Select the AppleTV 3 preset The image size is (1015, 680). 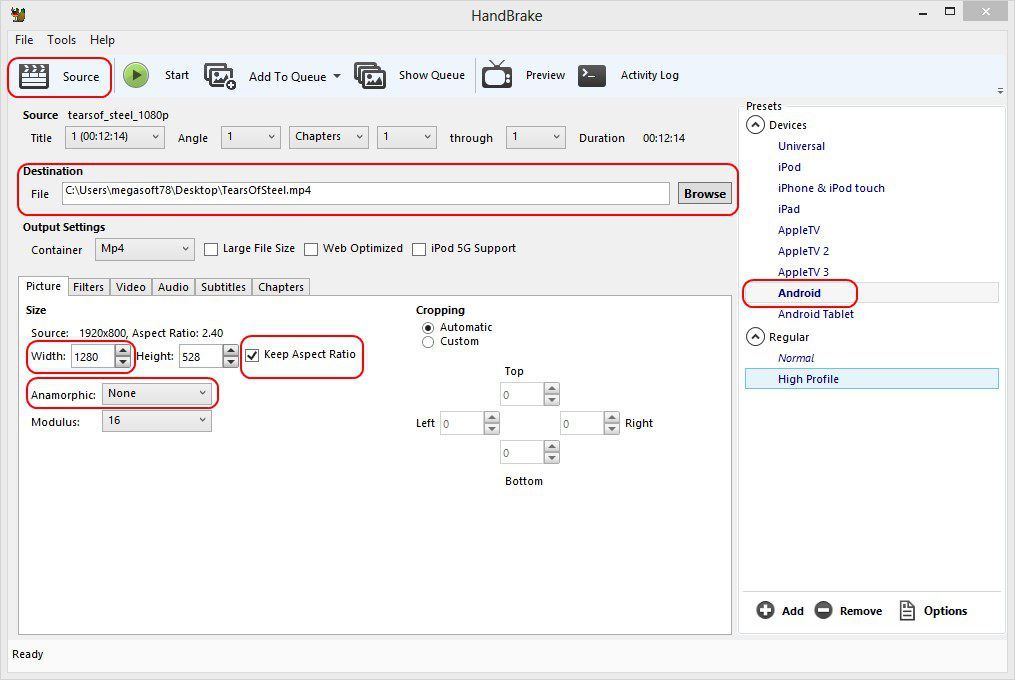(803, 272)
